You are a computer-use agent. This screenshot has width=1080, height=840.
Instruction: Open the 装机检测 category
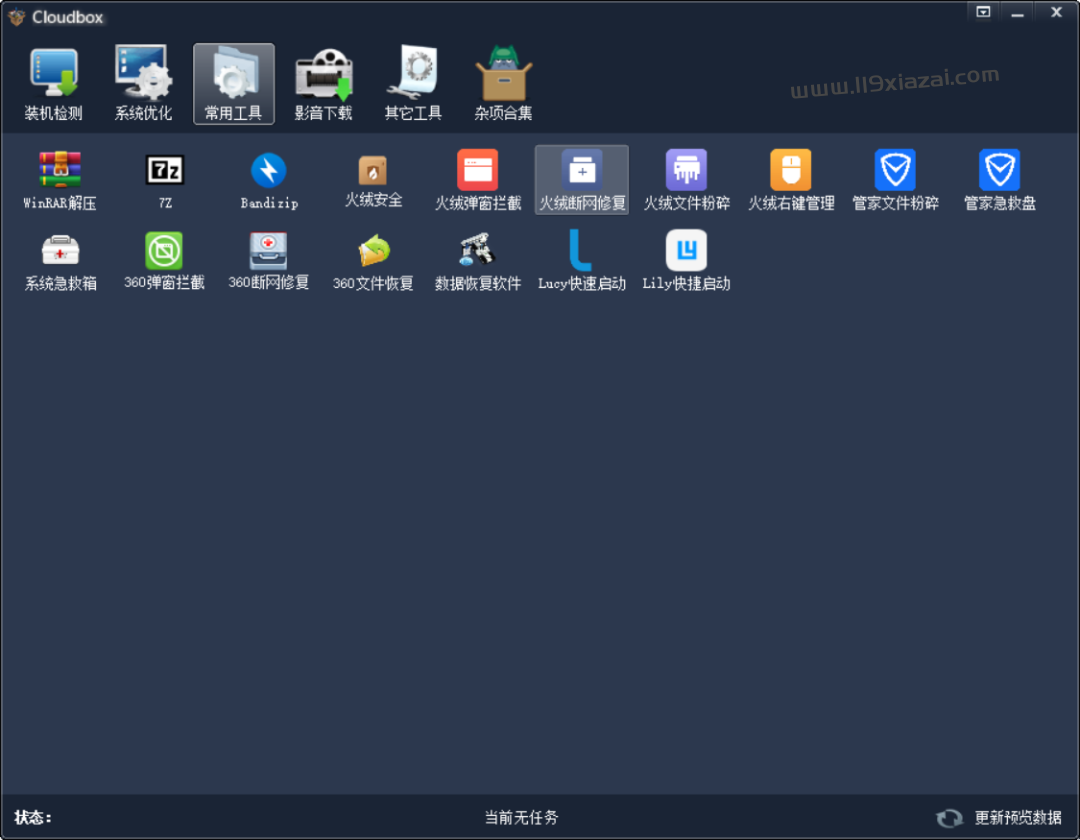[54, 84]
